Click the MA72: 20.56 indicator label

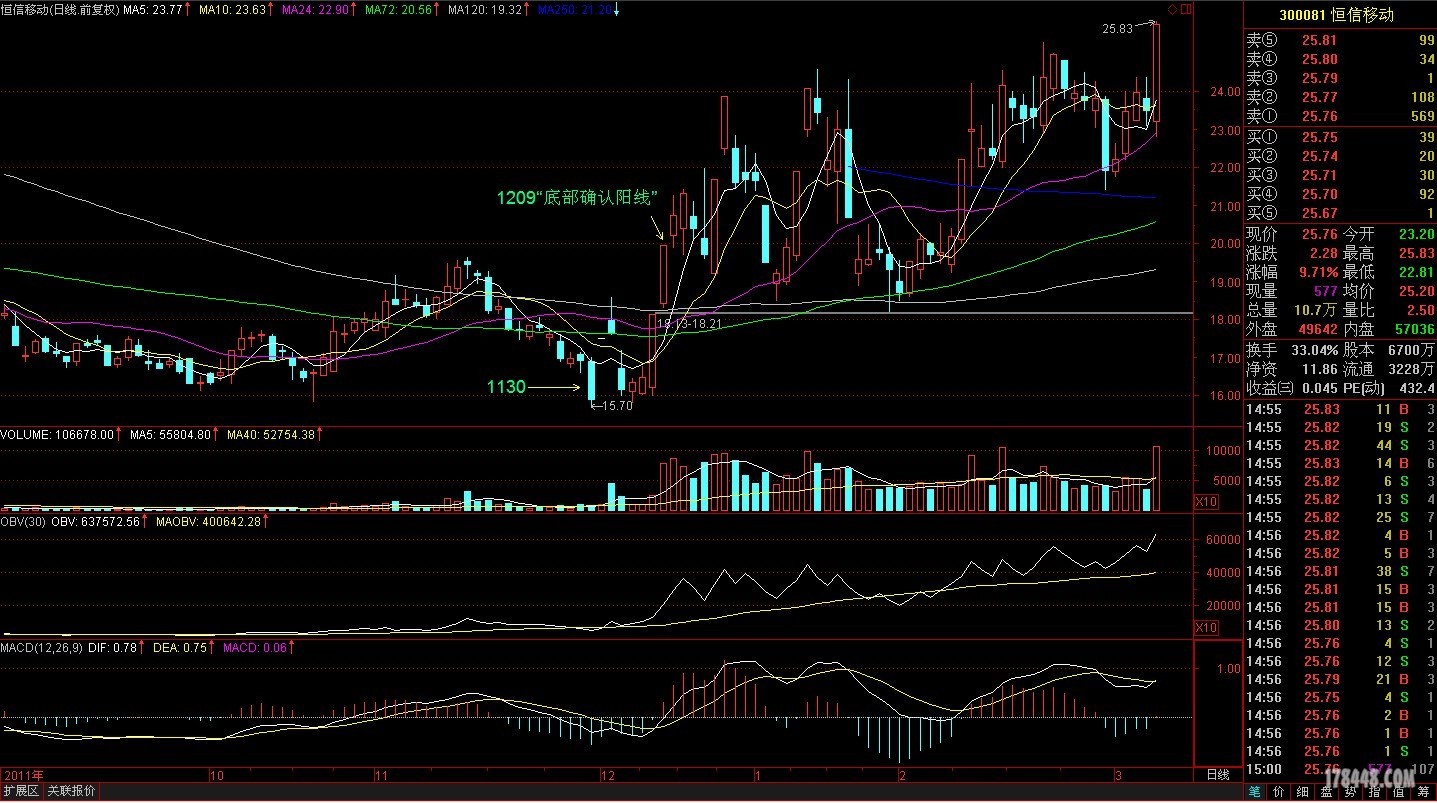(397, 9)
